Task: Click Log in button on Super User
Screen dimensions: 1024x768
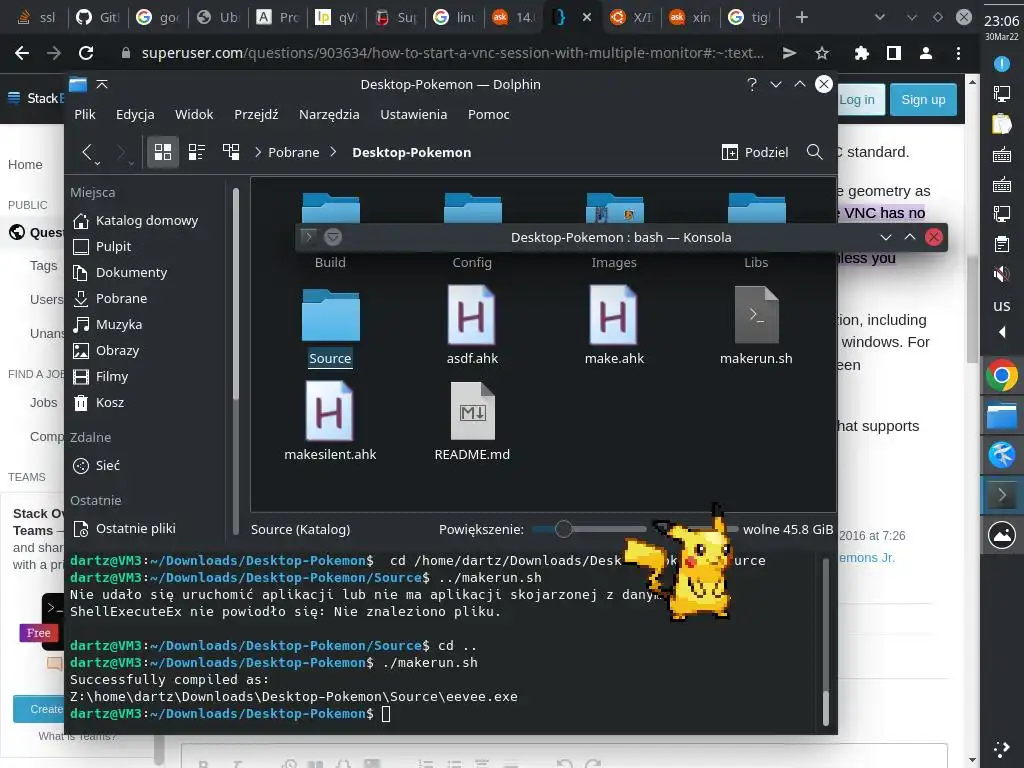Action: click(x=857, y=100)
